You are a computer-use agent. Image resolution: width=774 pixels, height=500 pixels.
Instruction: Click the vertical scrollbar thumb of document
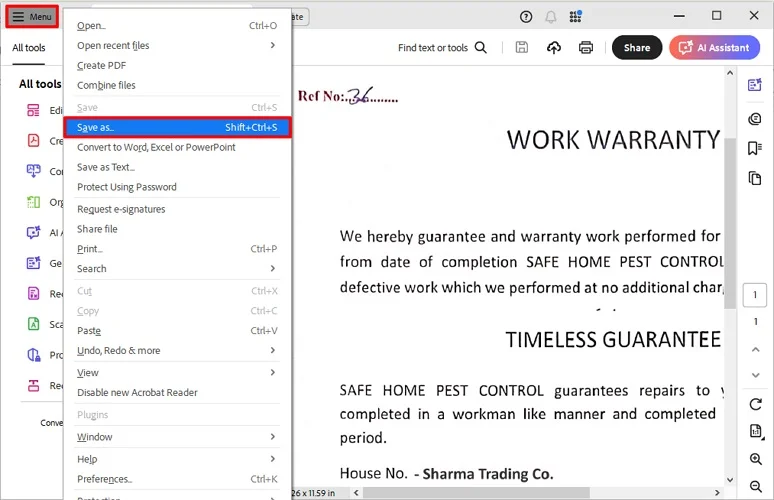(x=730, y=223)
